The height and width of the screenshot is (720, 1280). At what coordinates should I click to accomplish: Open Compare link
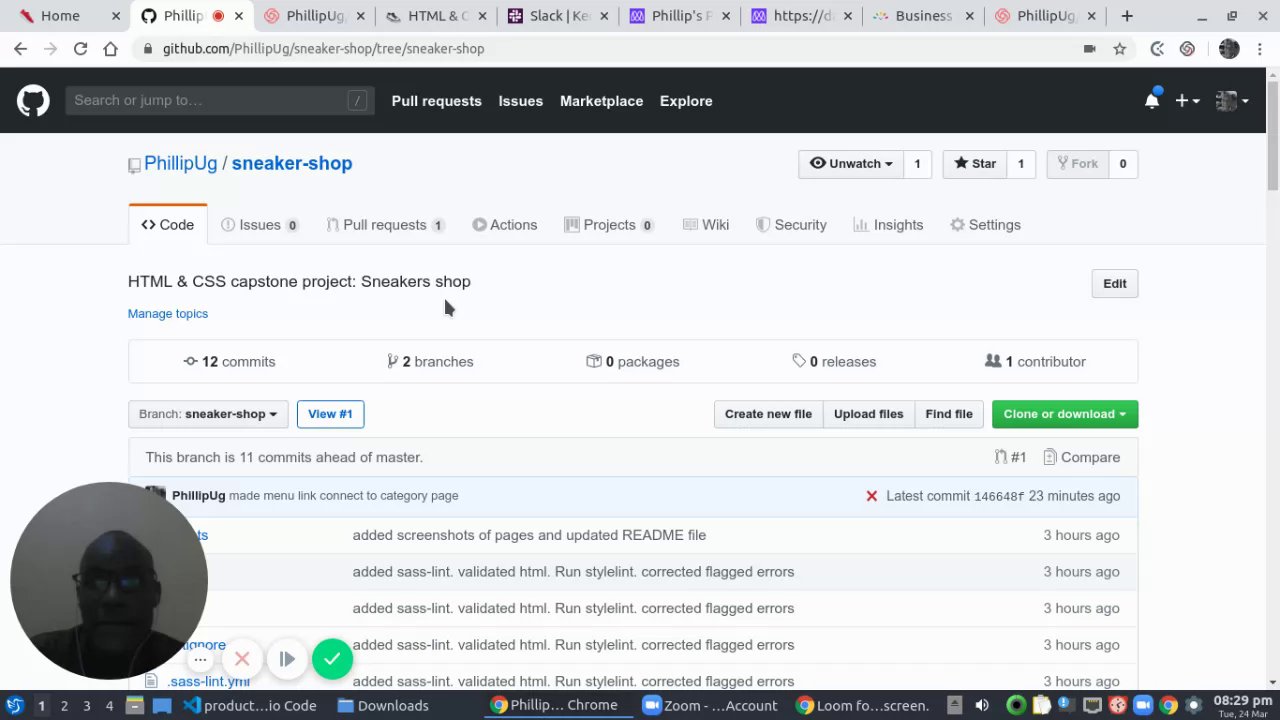1081,457
